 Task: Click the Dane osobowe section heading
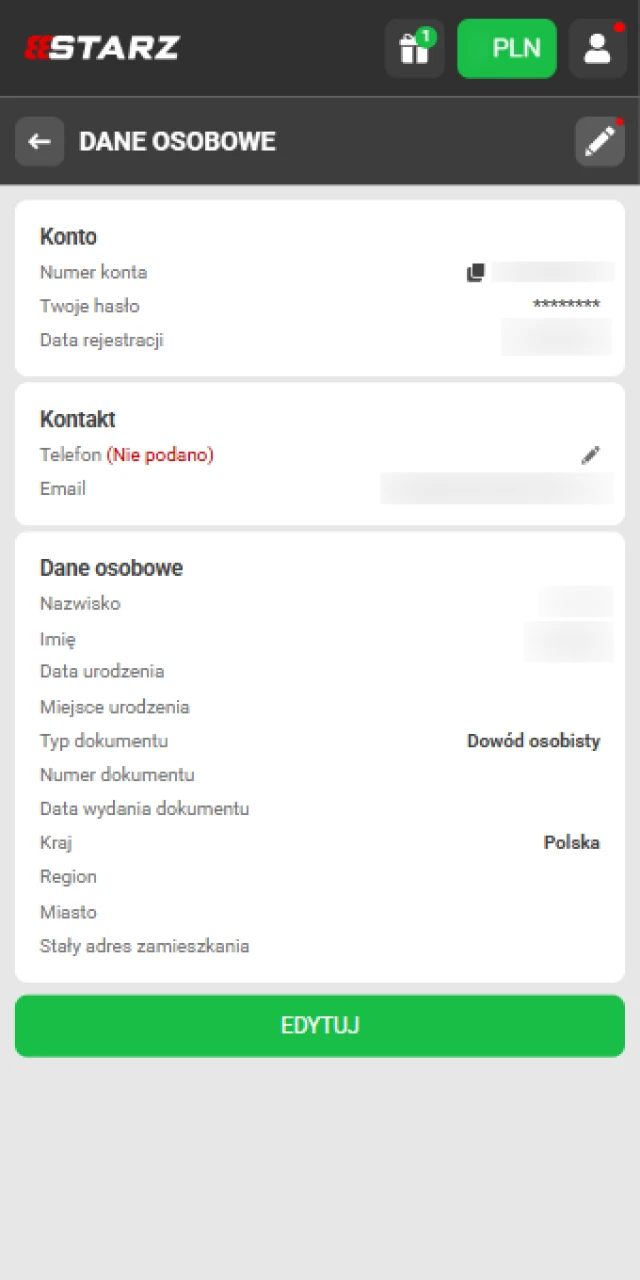pyautogui.click(x=111, y=568)
